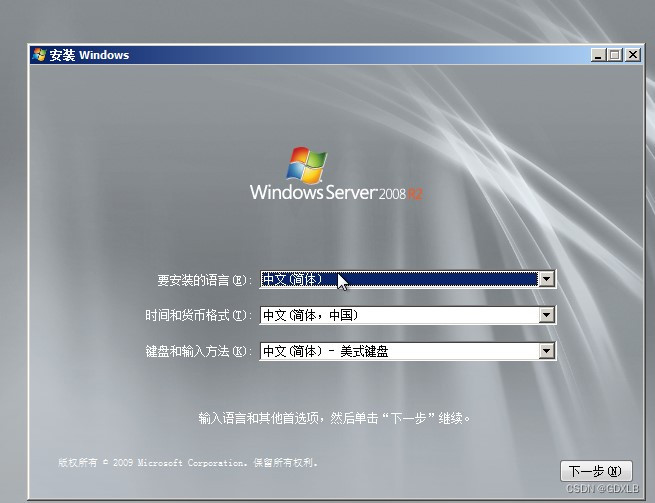Click the copyright text 2009 Microsoft Corporation
This screenshot has height=503, width=655.
(x=179, y=462)
